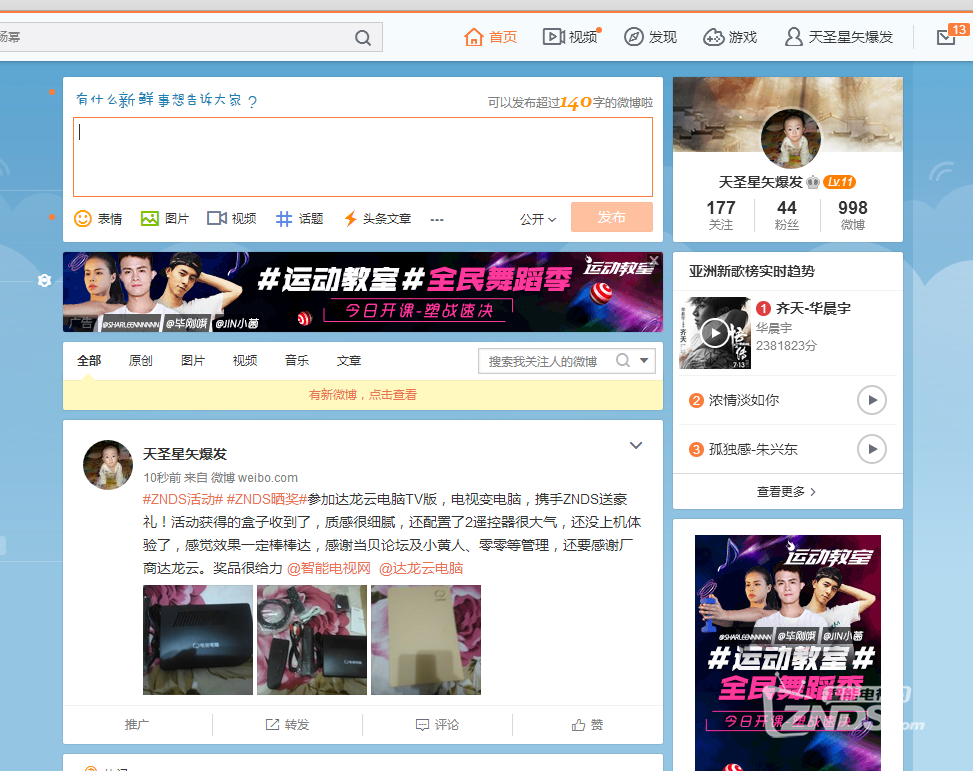Viewport: 973px width, 771px height.
Task: Select the 全部 feed tab
Action: (89, 361)
